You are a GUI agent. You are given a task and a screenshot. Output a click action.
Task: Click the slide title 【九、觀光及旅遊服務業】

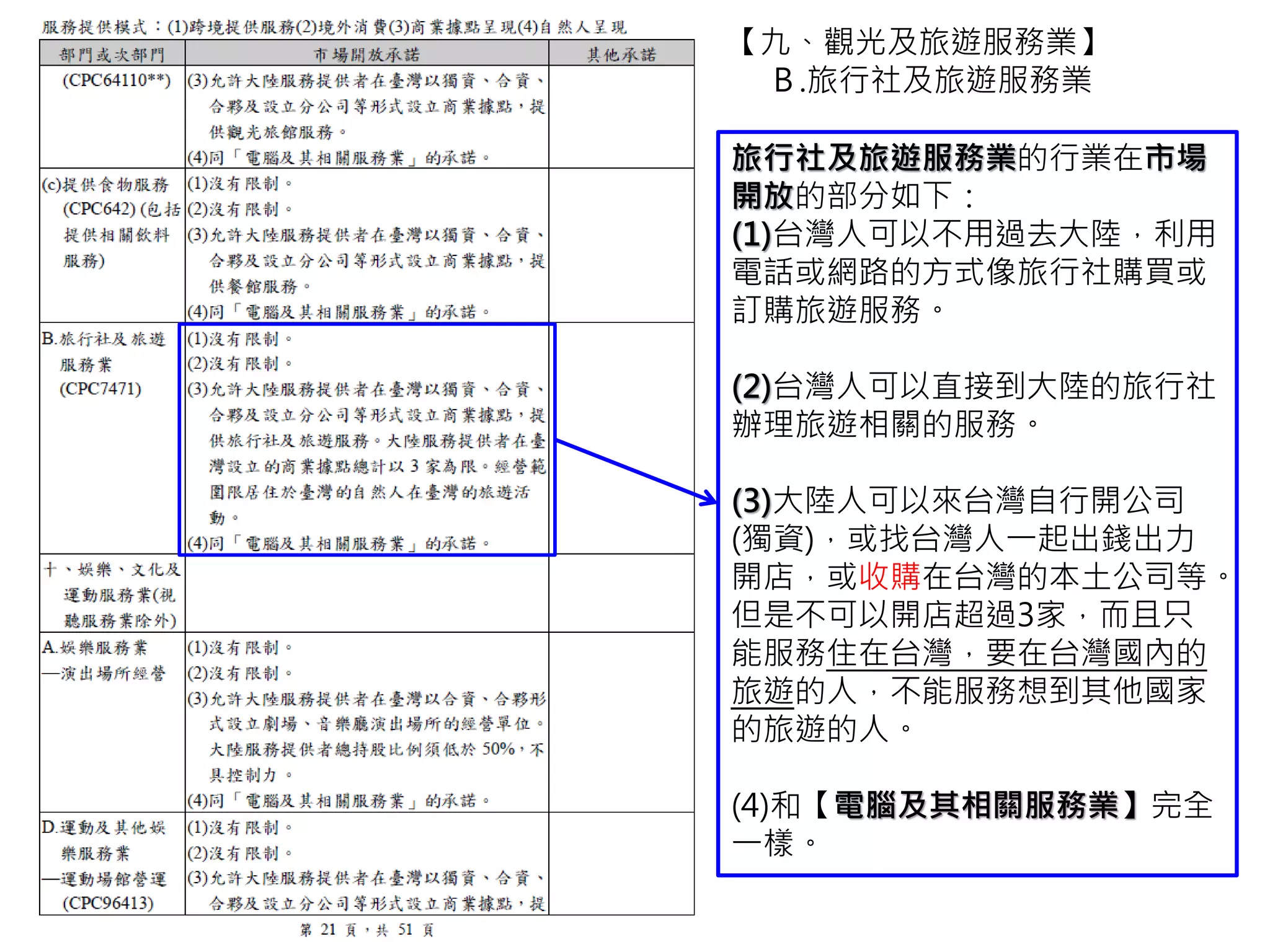(919, 42)
